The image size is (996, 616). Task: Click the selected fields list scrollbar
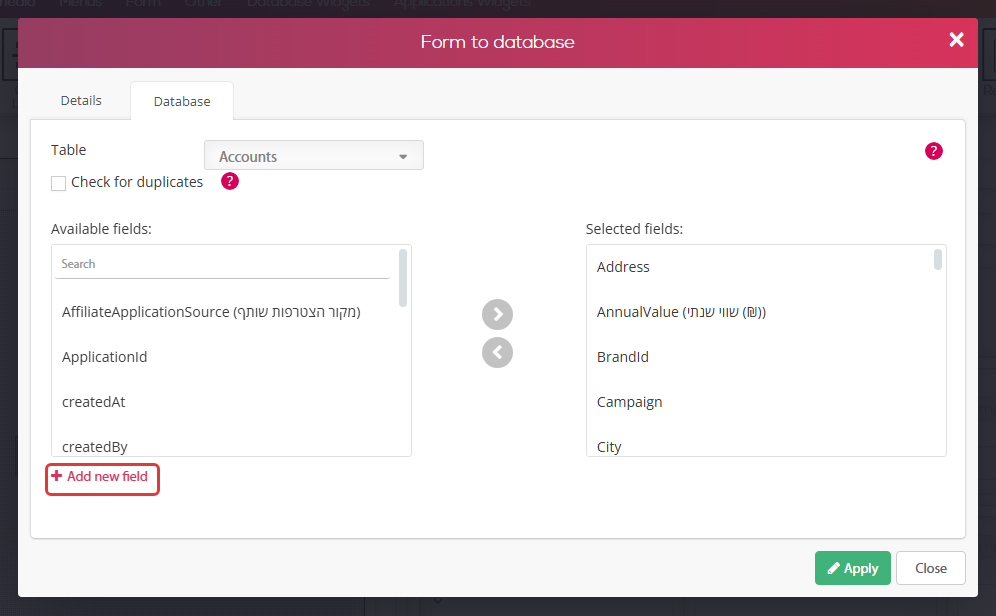(x=938, y=260)
